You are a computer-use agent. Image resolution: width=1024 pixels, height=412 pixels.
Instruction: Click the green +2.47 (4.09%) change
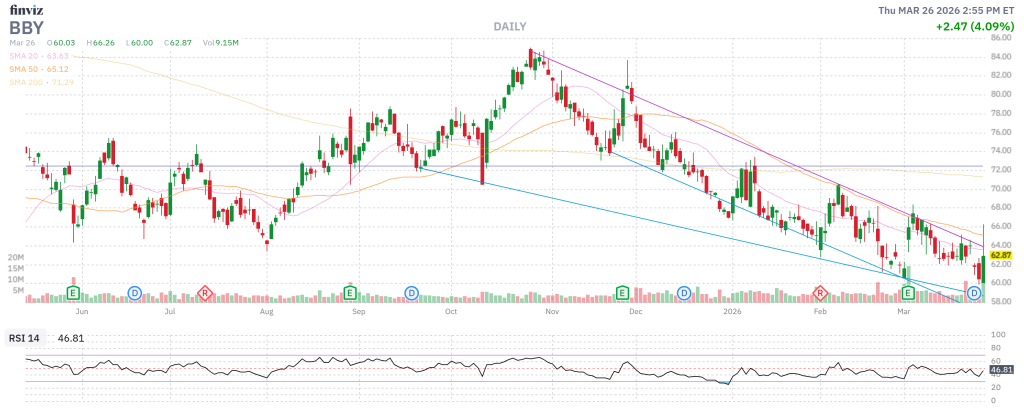pos(977,27)
